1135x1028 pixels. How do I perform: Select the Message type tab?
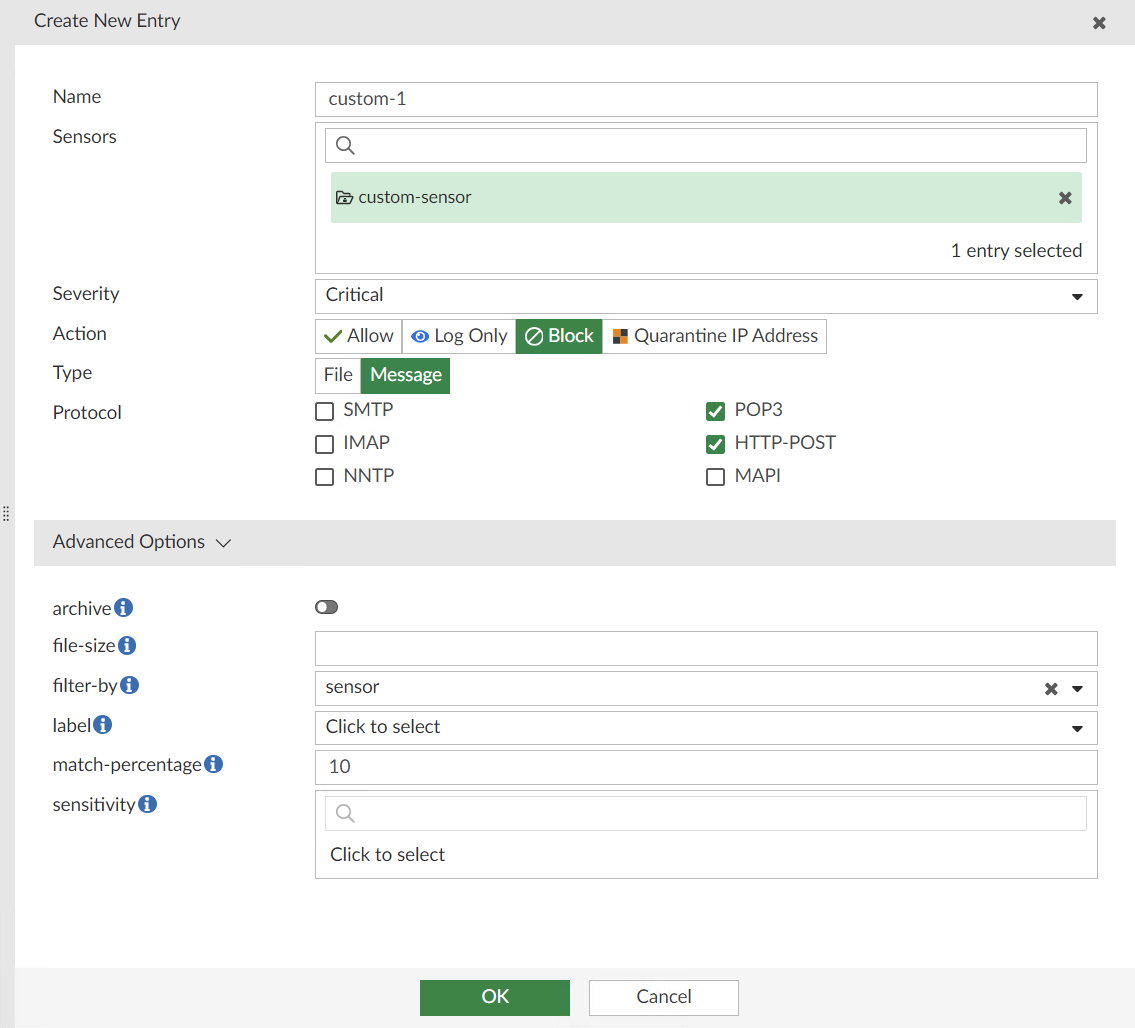click(404, 375)
